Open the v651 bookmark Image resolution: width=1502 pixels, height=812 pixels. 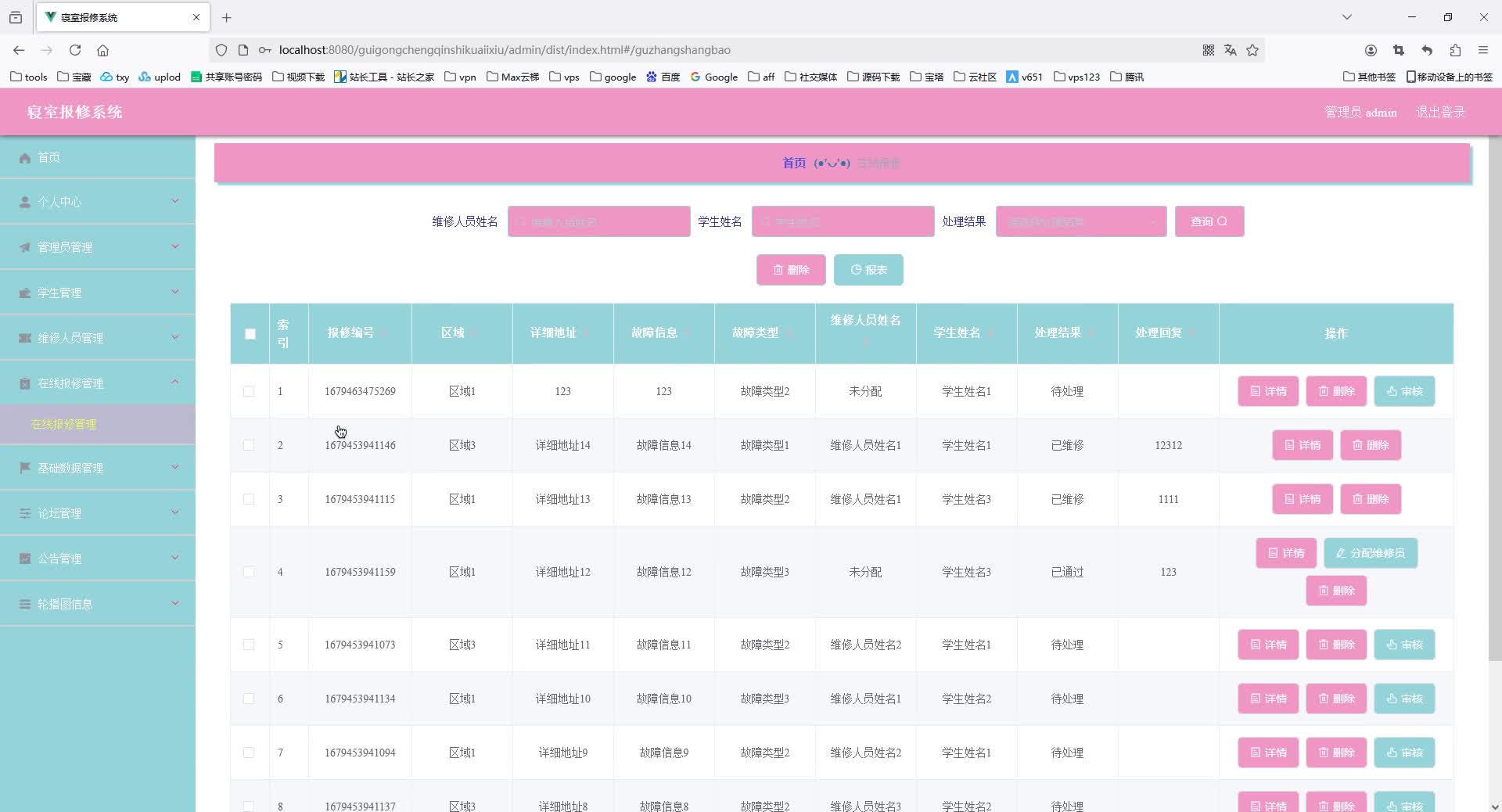point(1024,77)
